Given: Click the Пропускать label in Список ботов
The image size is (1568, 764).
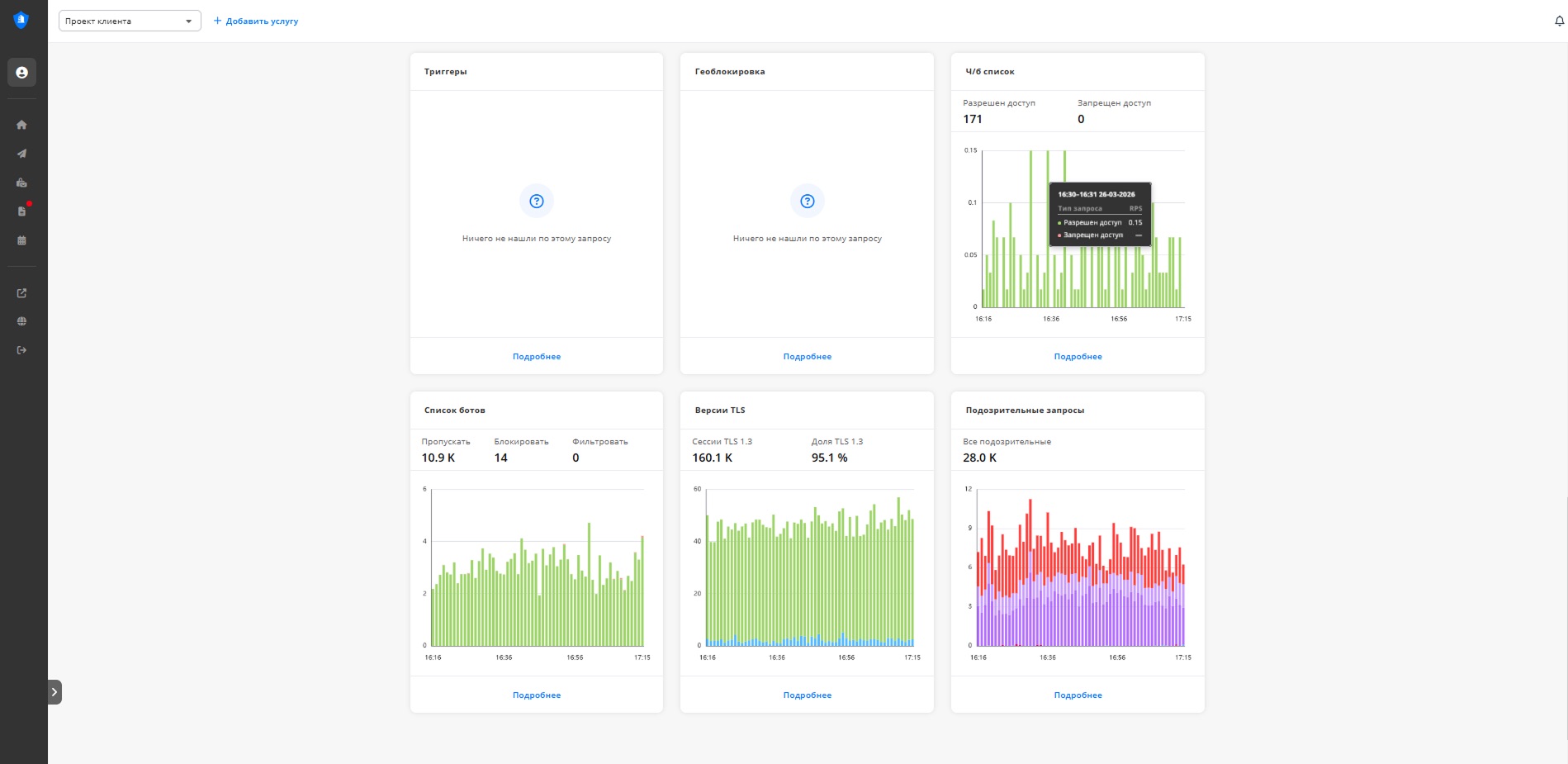Looking at the screenshot, I should 446,442.
